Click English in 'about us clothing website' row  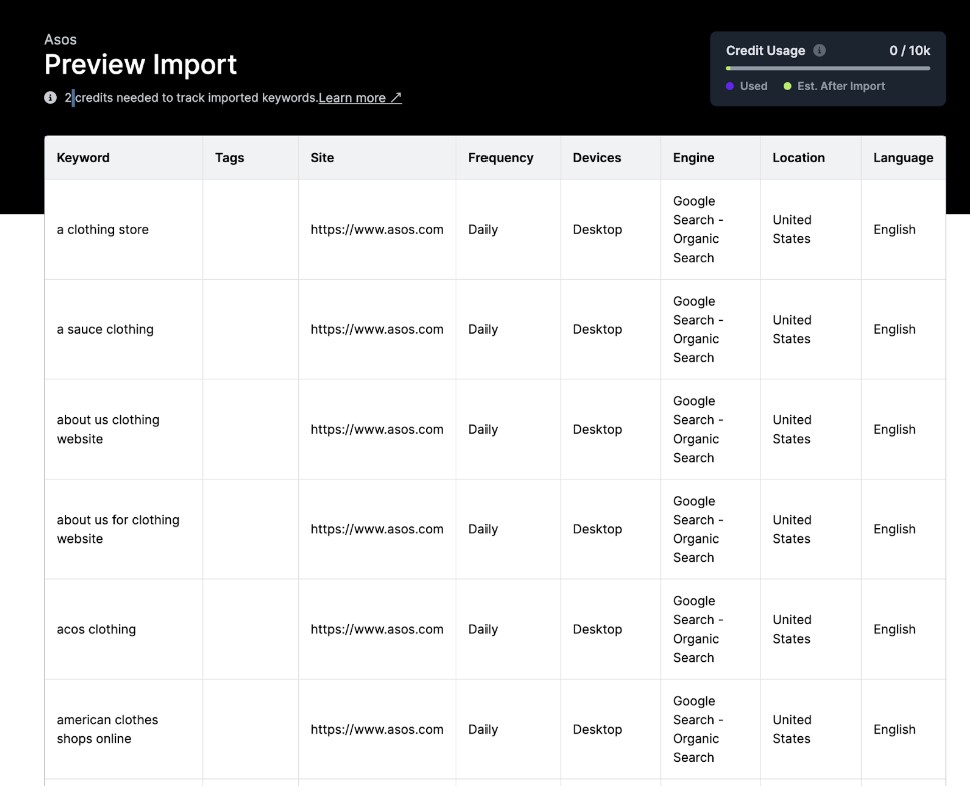[894, 429]
